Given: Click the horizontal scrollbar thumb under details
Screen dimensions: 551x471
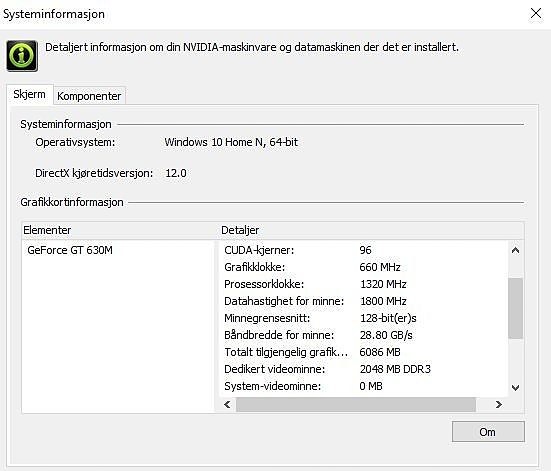Looking at the screenshot, I should pos(356,405).
